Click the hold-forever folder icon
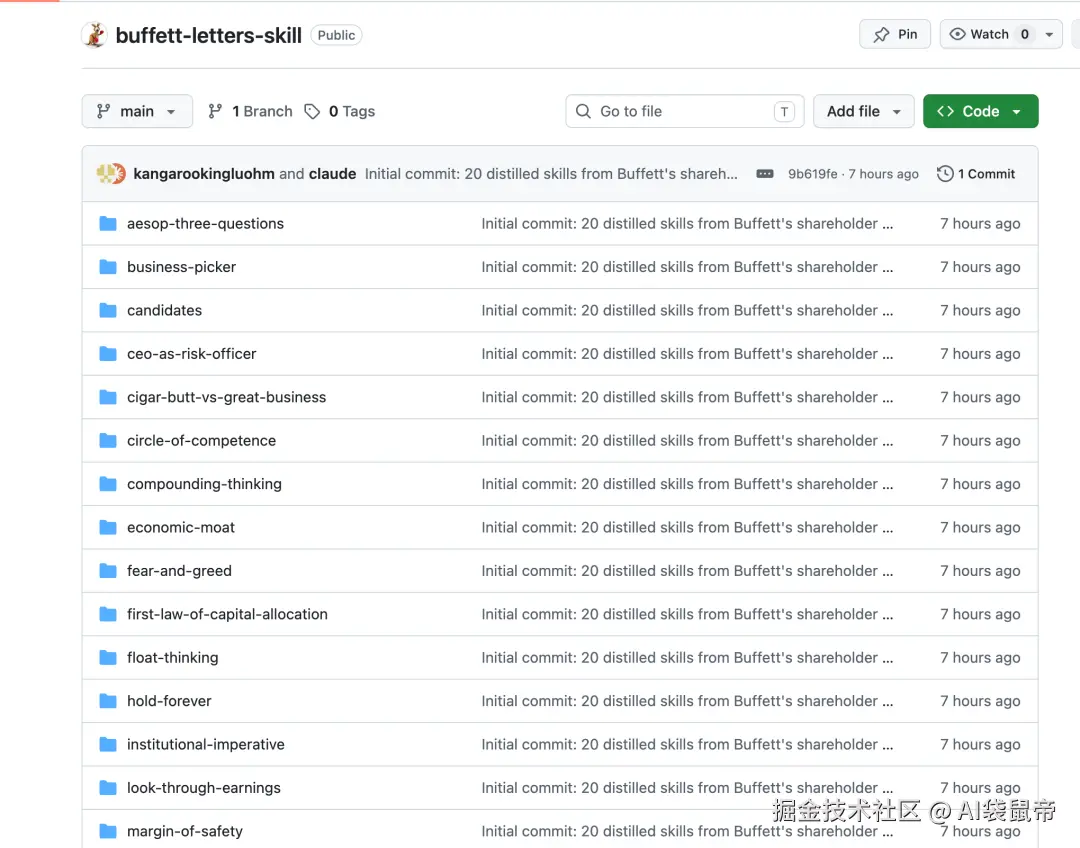This screenshot has height=848, width=1080. click(107, 701)
